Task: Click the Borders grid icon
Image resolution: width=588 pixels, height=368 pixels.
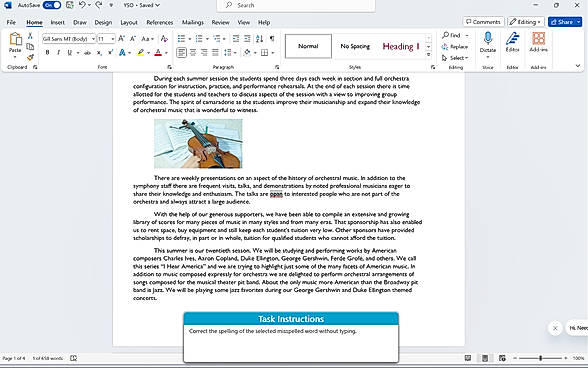Action: [x=264, y=53]
